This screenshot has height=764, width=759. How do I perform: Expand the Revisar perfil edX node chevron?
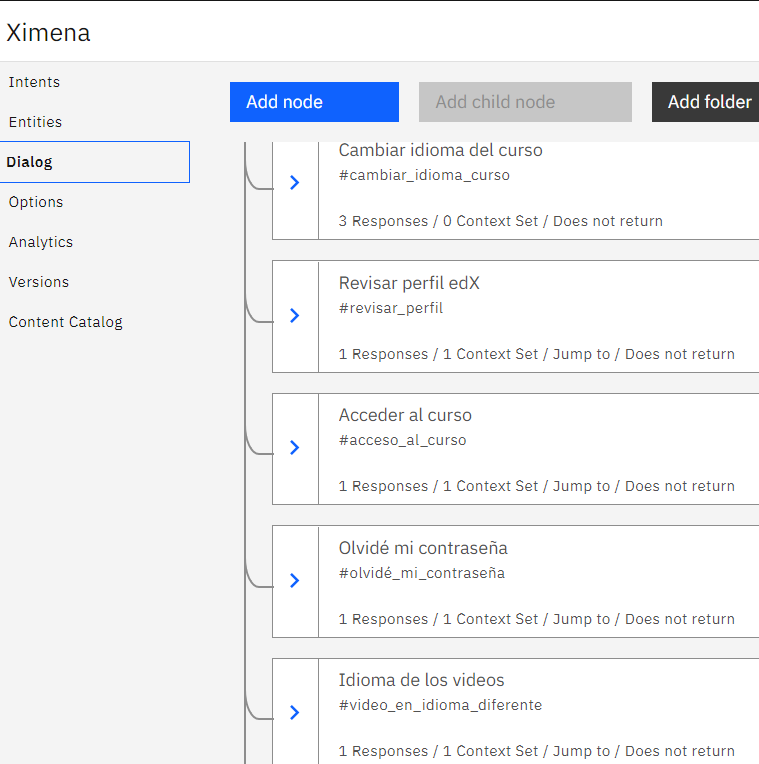tap(295, 316)
